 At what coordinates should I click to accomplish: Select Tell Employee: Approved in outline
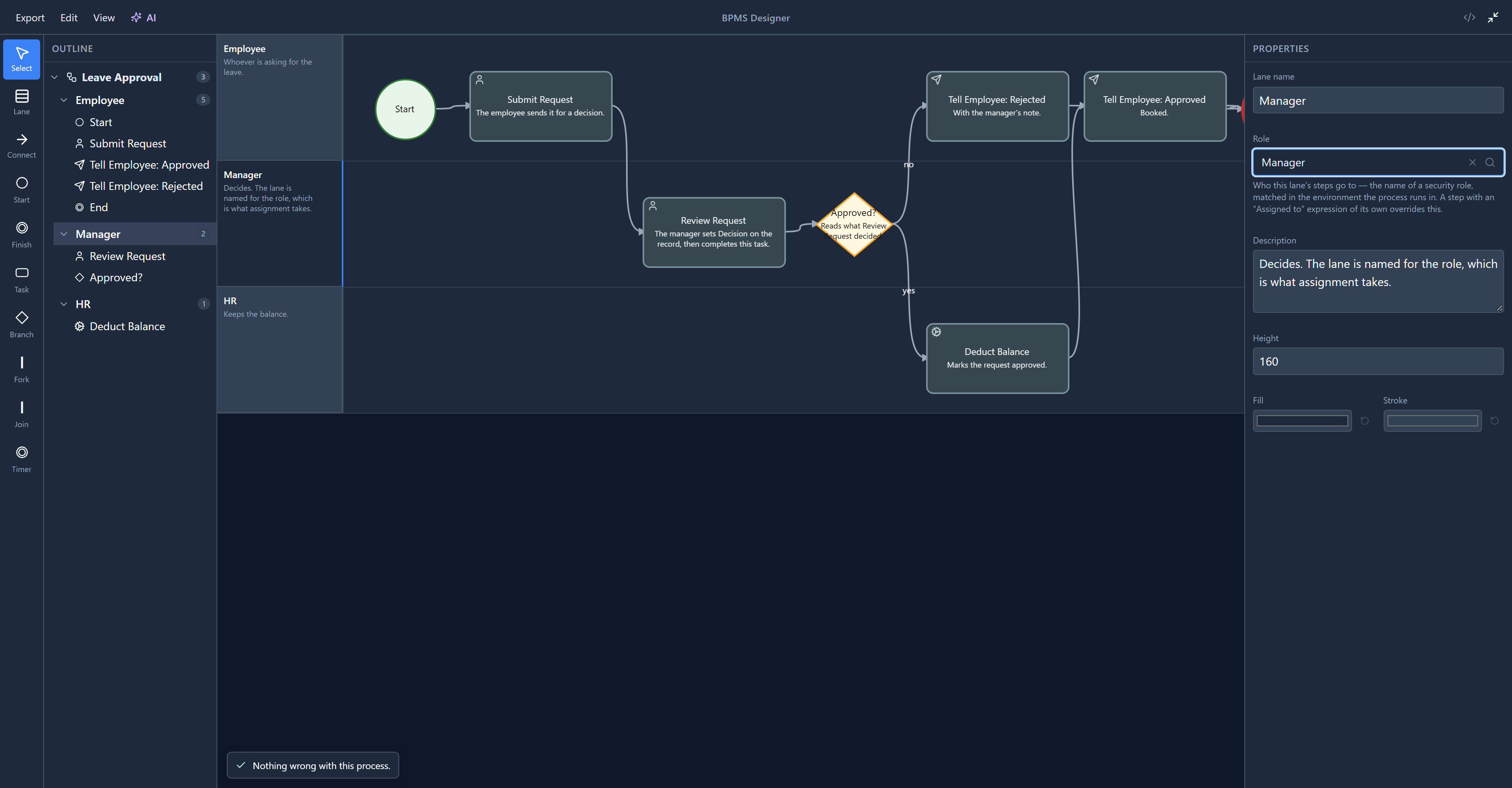tap(141, 165)
